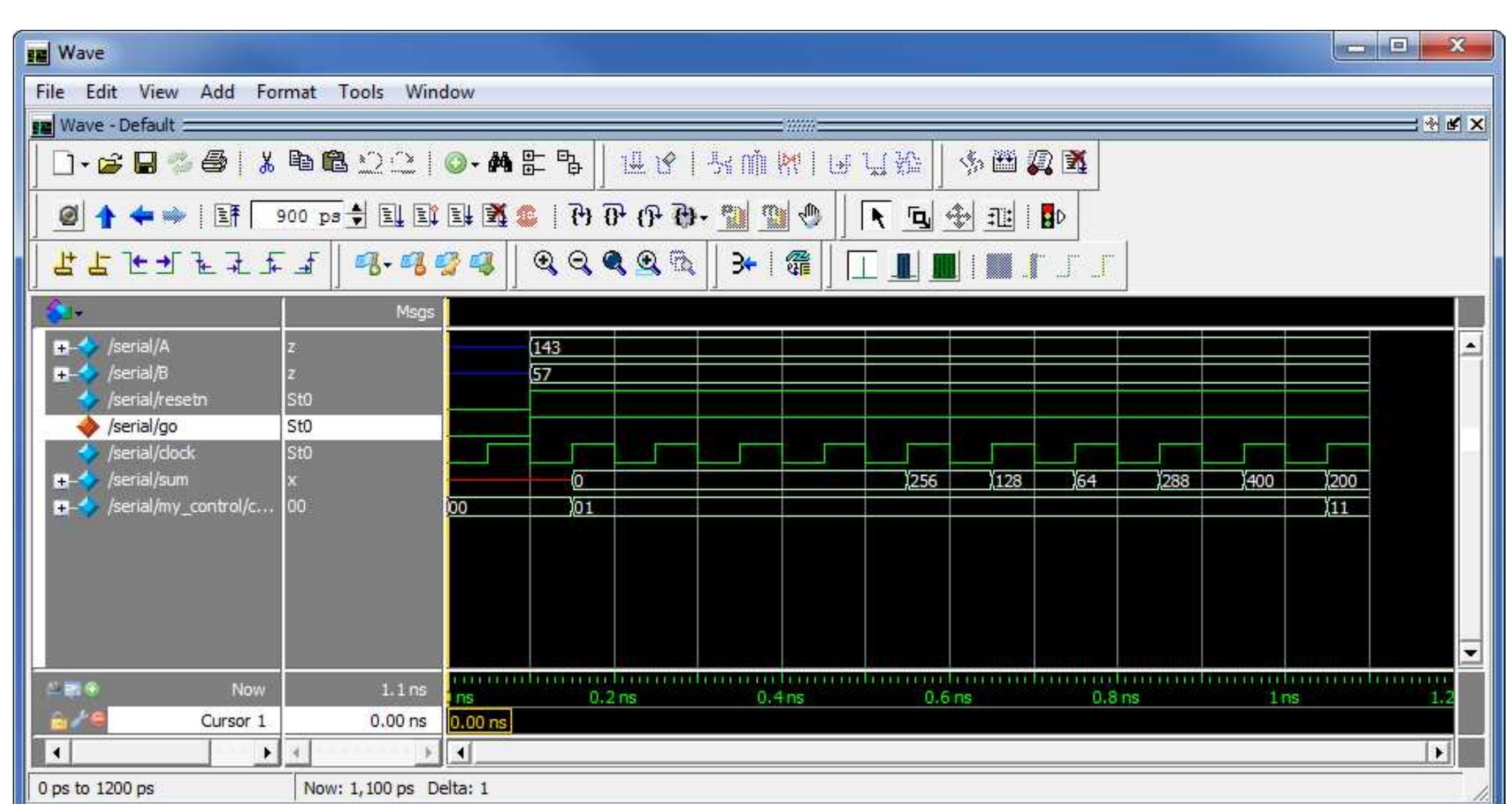
Task: Click the blue up arrow icon
Action: pos(105,216)
